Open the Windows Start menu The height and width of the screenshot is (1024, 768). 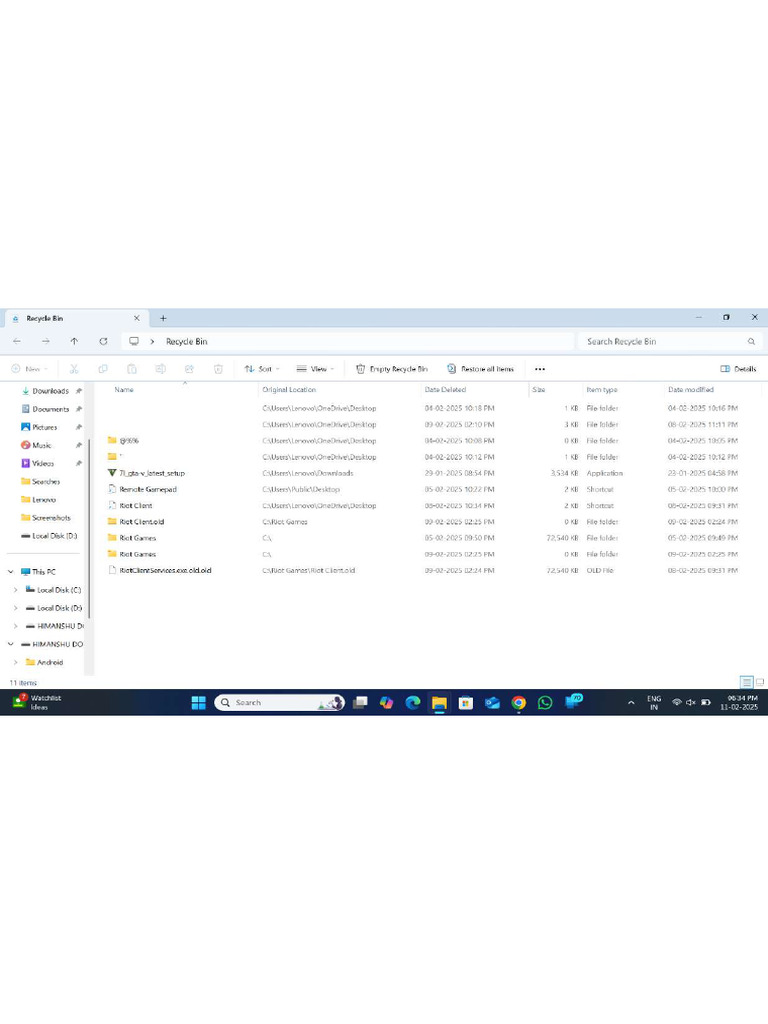click(199, 702)
